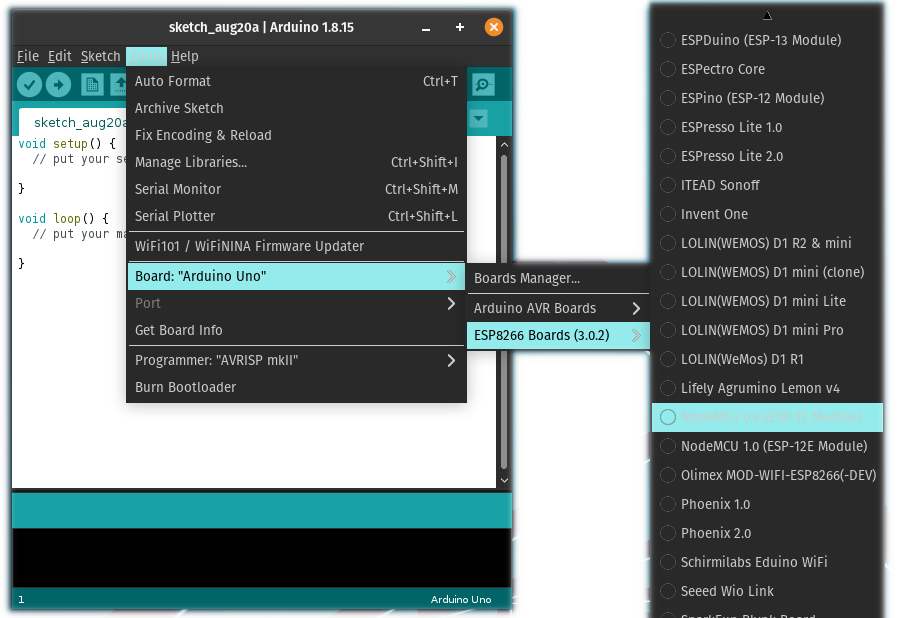This screenshot has height=618, width=900.
Task: Maximize the Arduino window with plus button
Action: point(460,27)
